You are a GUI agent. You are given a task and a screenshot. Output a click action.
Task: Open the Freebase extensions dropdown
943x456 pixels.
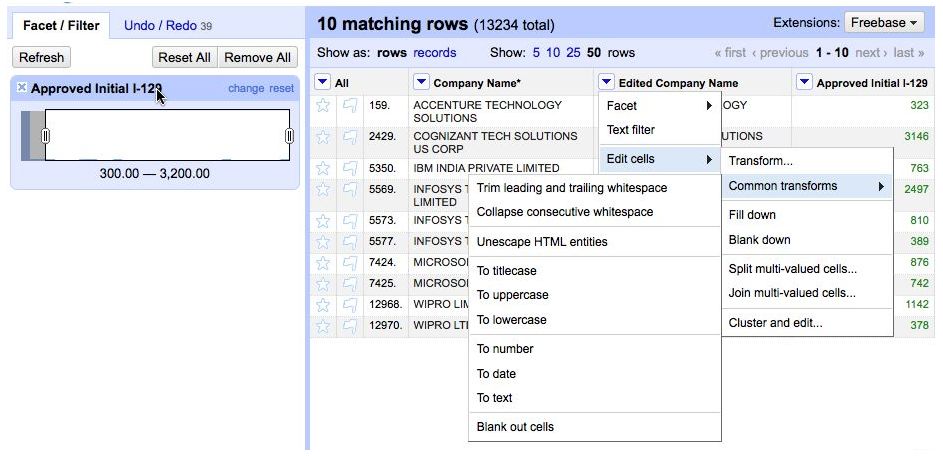tap(883, 23)
